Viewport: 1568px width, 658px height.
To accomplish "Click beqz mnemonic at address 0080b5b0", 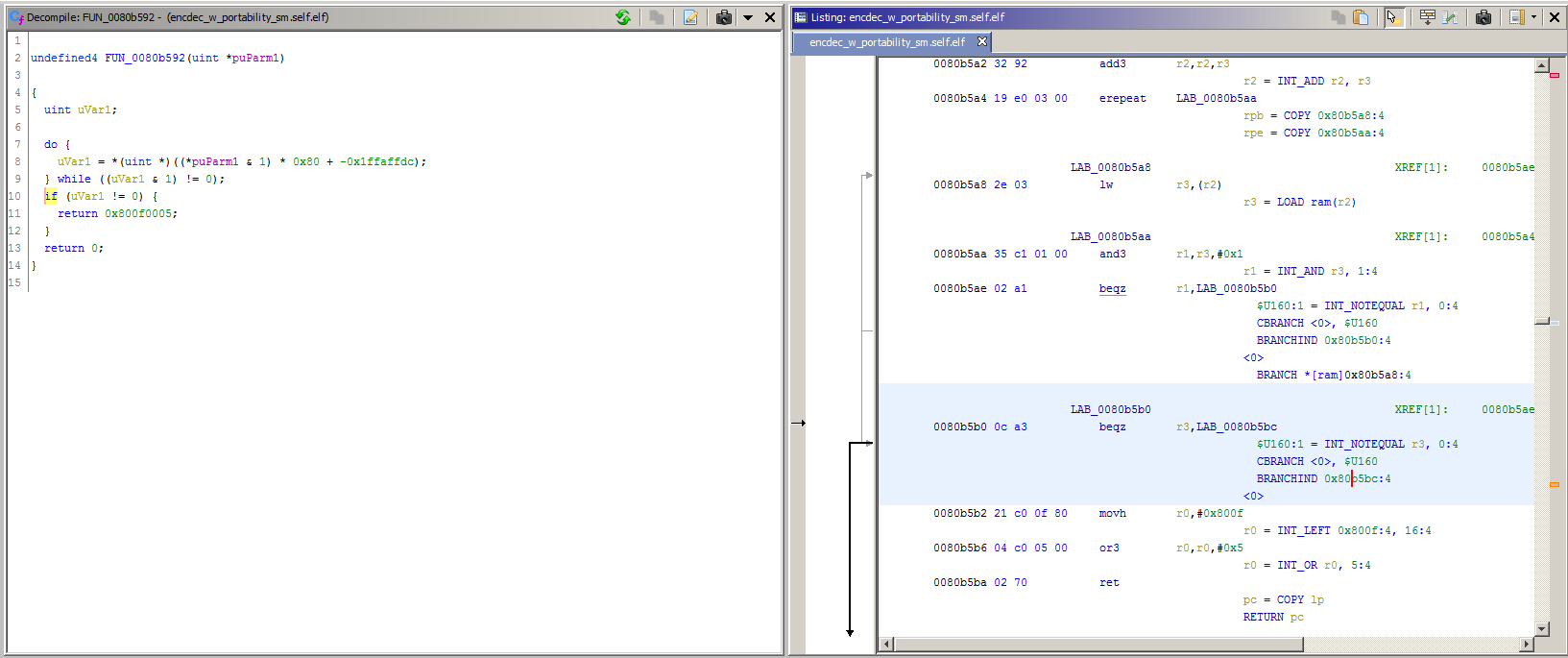I will [x=1113, y=426].
